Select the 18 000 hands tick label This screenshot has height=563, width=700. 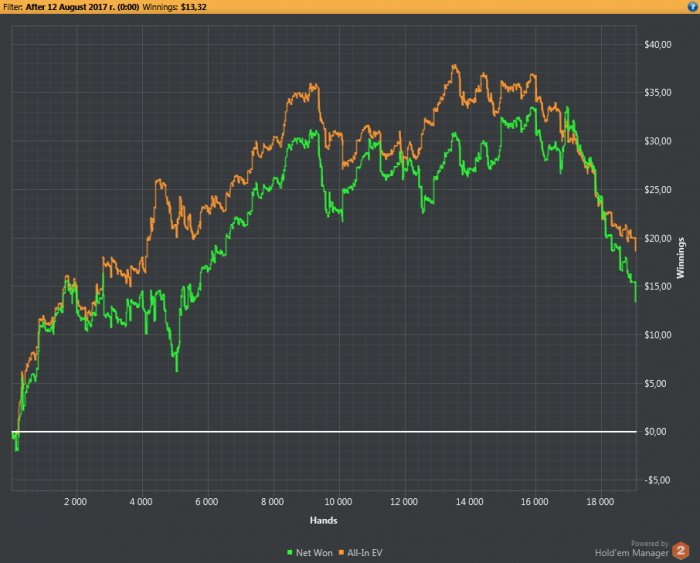[x=600, y=500]
